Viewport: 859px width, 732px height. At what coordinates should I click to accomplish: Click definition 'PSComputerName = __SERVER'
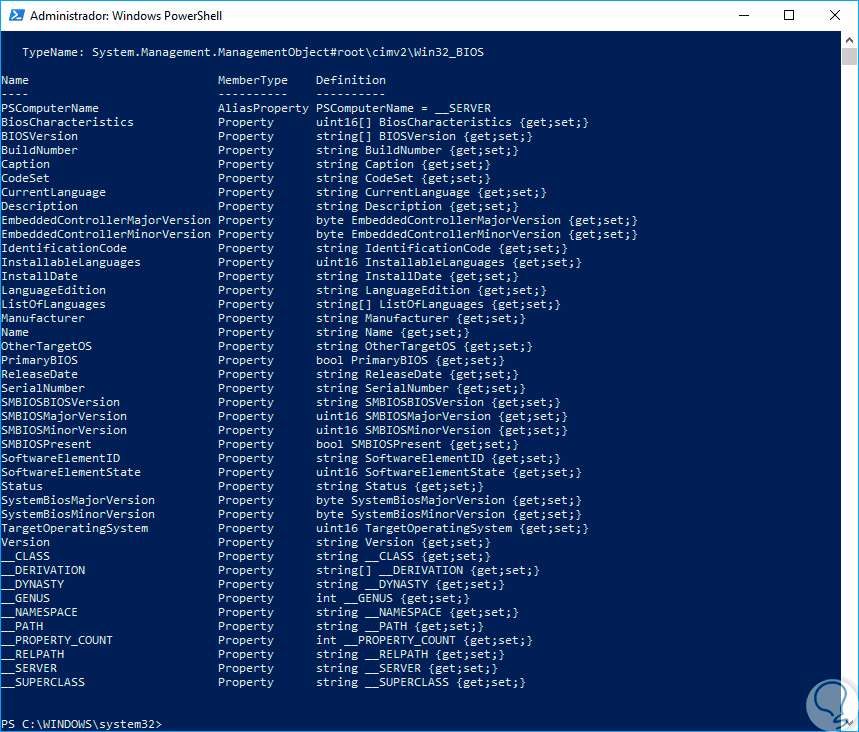coord(403,108)
